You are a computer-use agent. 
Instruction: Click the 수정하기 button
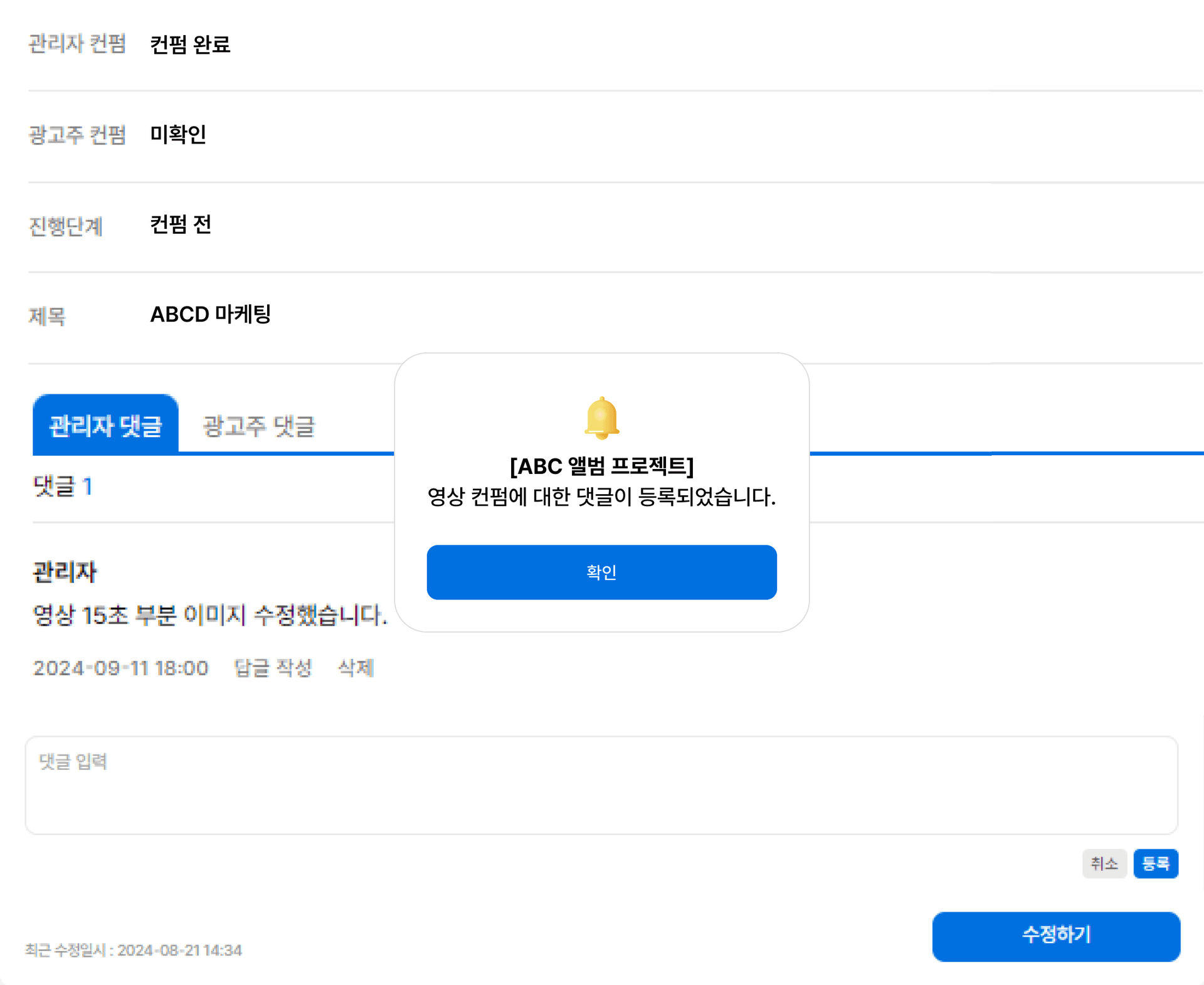coord(1055,935)
